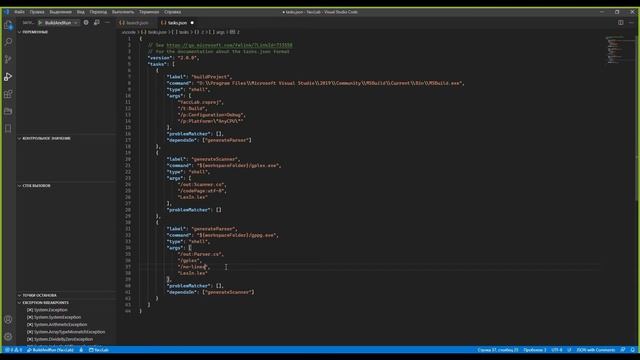Click the spaces indentation indicator
This screenshot has height=360, width=640.
(535, 350)
